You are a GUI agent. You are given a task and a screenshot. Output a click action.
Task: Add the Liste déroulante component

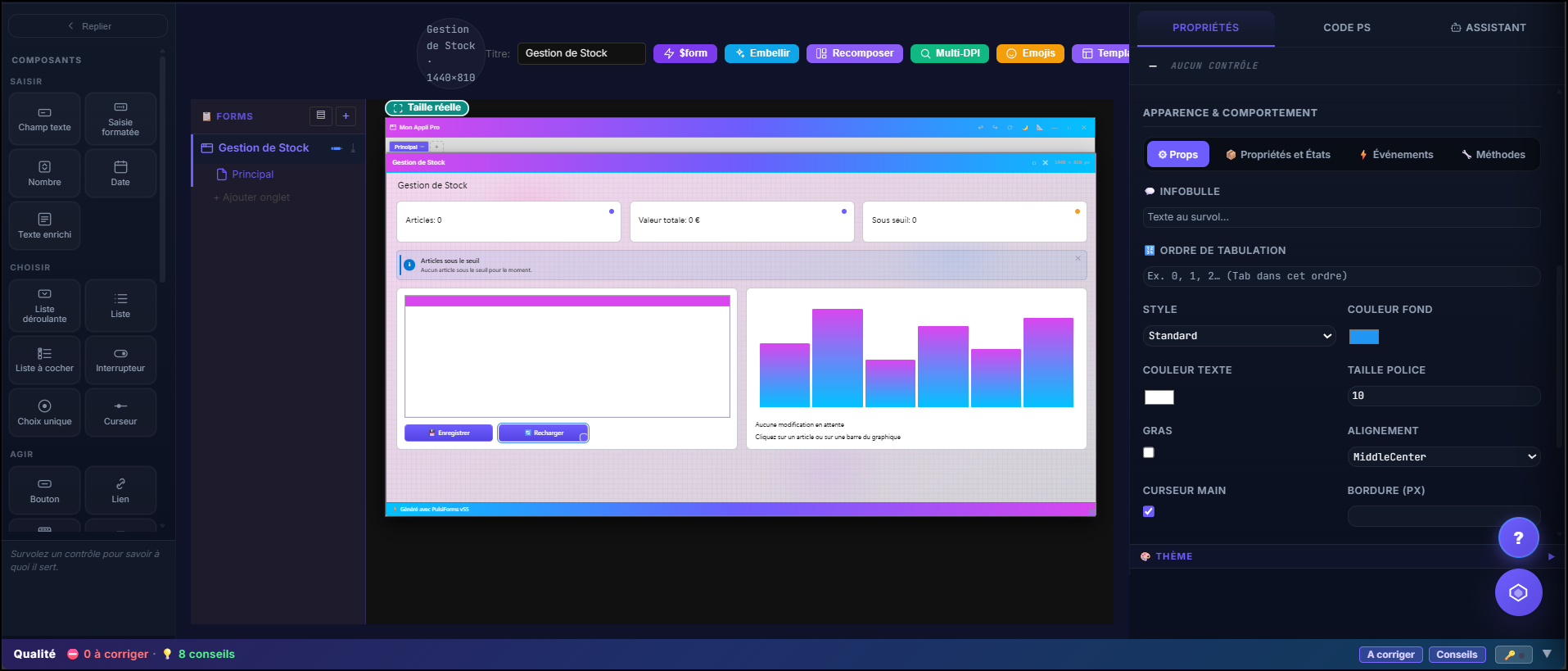point(45,306)
